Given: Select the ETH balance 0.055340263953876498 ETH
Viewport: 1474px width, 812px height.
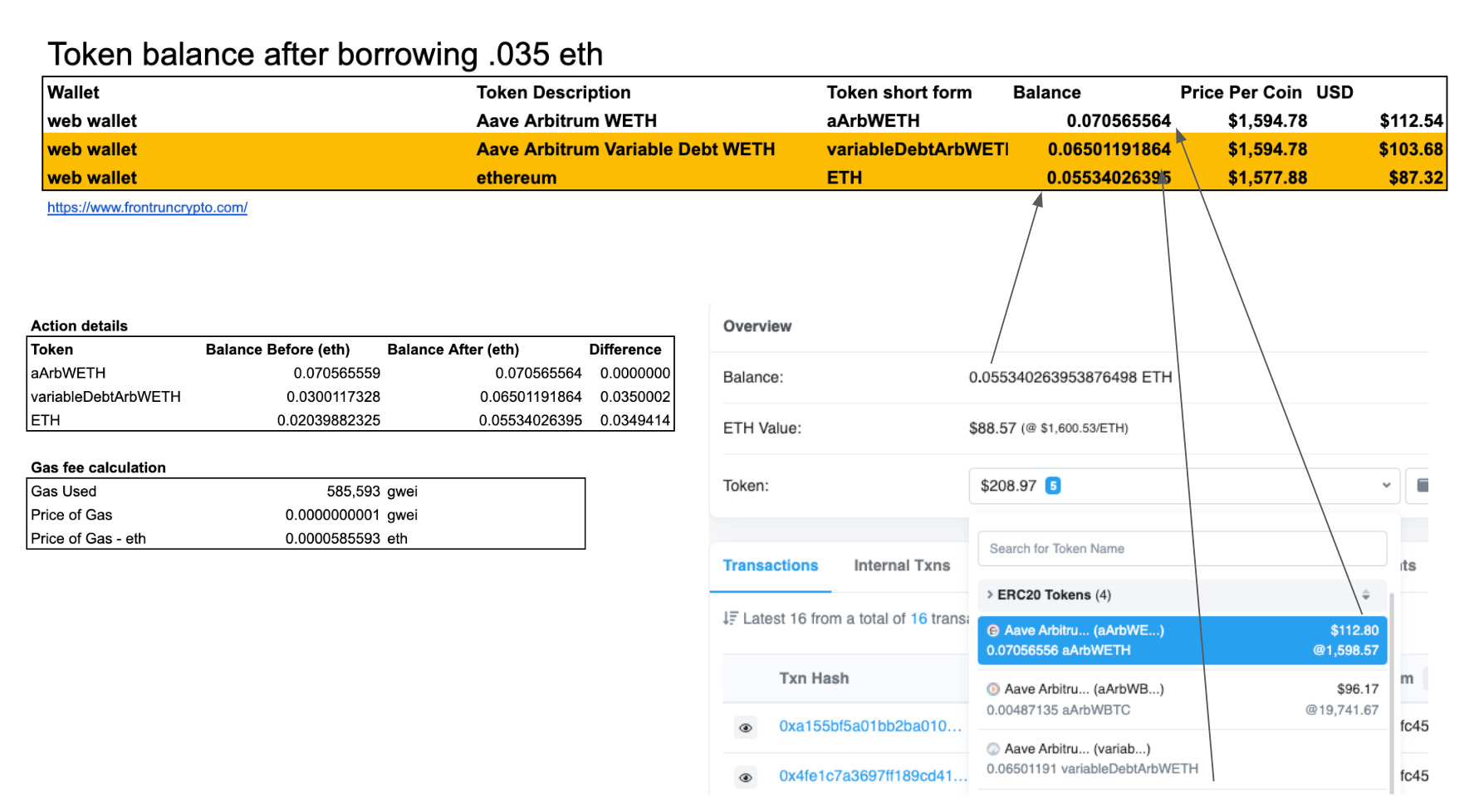Looking at the screenshot, I should pyautogui.click(x=1070, y=377).
